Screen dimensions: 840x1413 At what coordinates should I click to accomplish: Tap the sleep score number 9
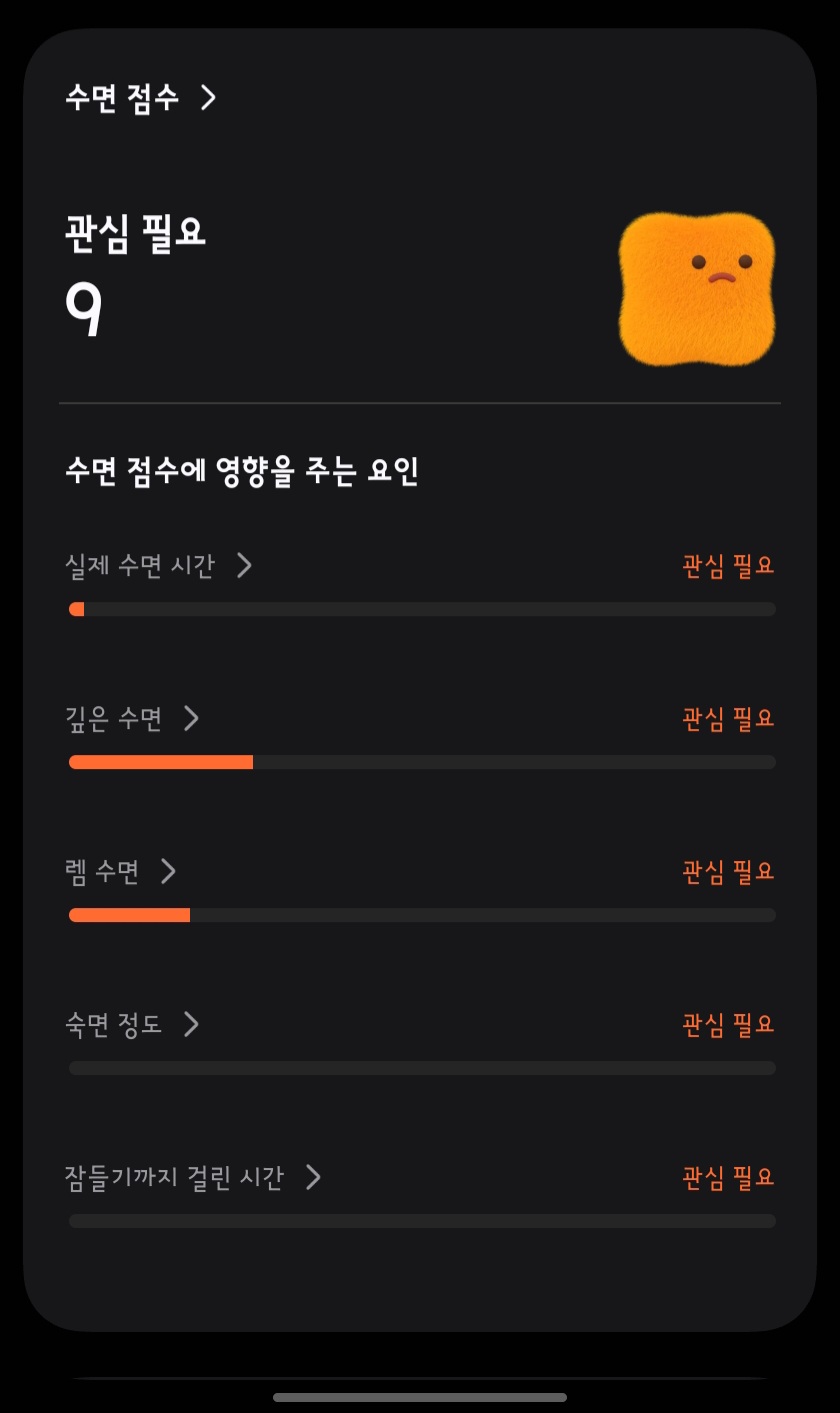[x=84, y=310]
